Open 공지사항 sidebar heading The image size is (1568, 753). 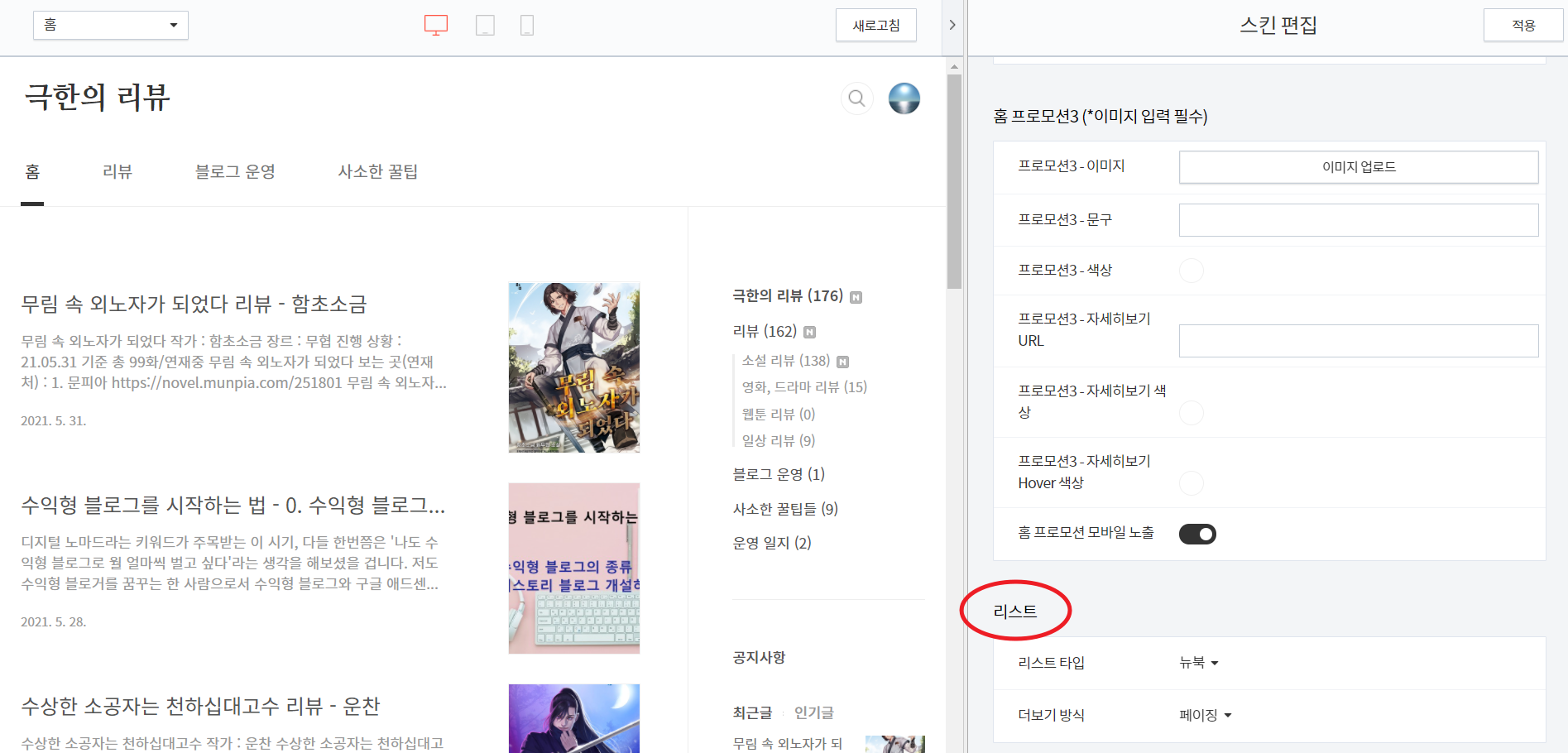(759, 657)
